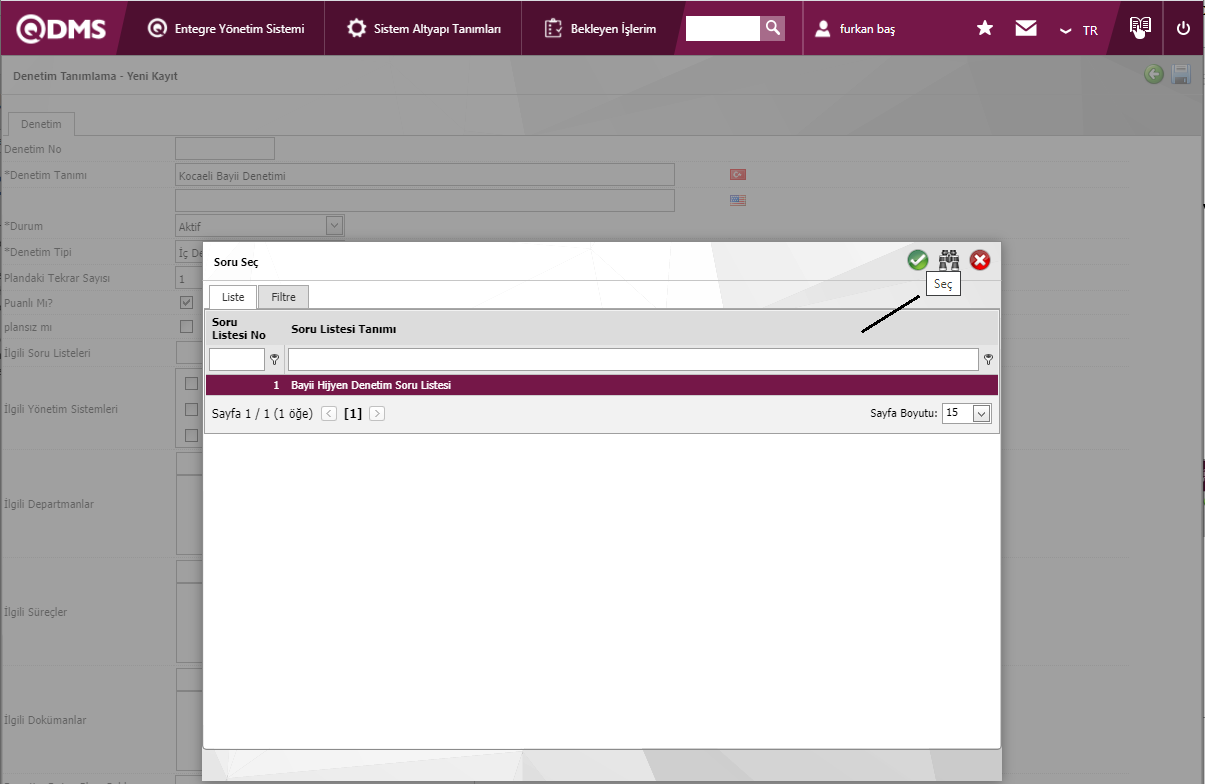The image size is (1205, 784).
Task: Go to previous page in pager
Action: (329, 413)
